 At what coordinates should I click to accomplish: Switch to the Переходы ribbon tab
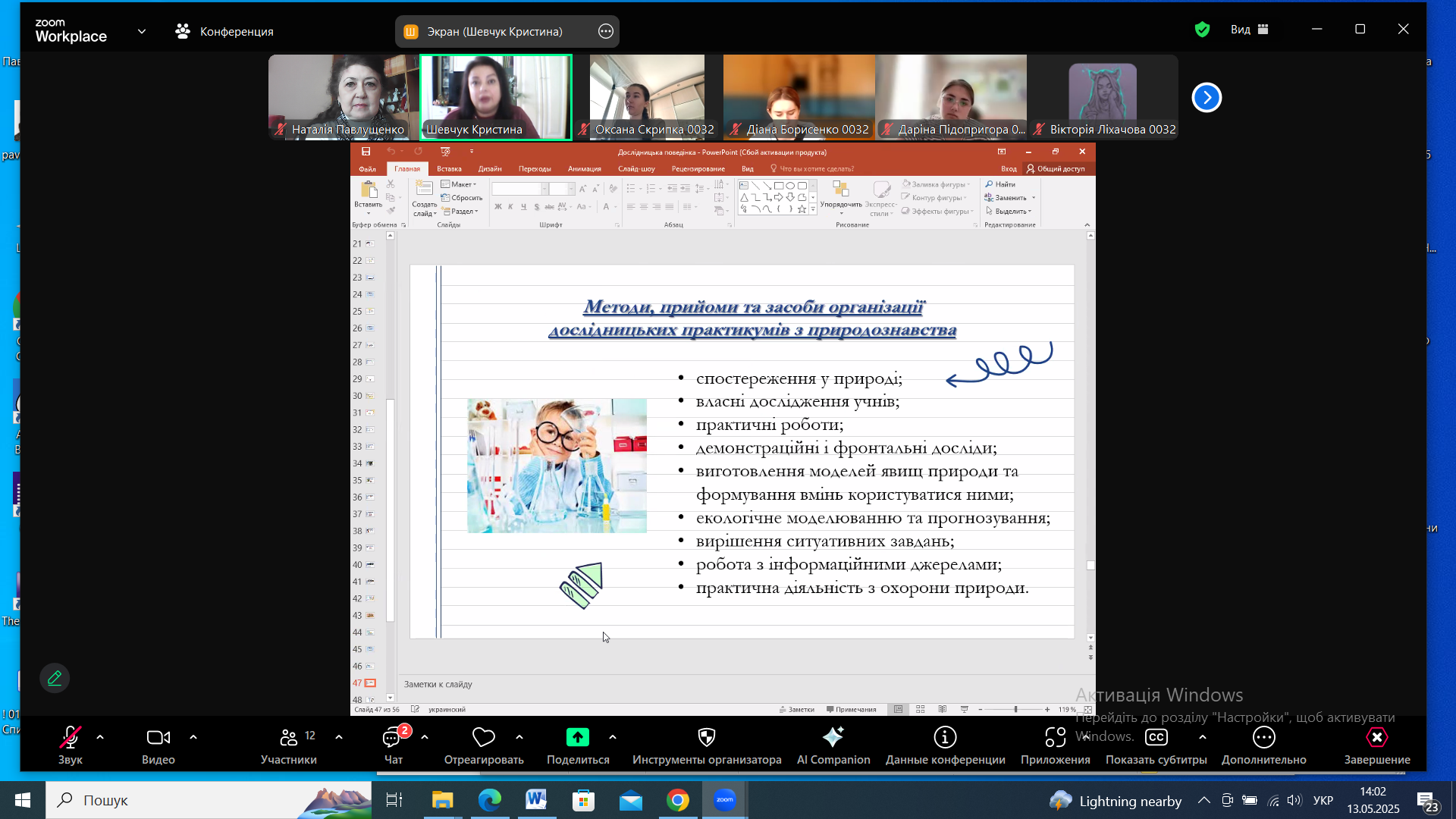(535, 169)
